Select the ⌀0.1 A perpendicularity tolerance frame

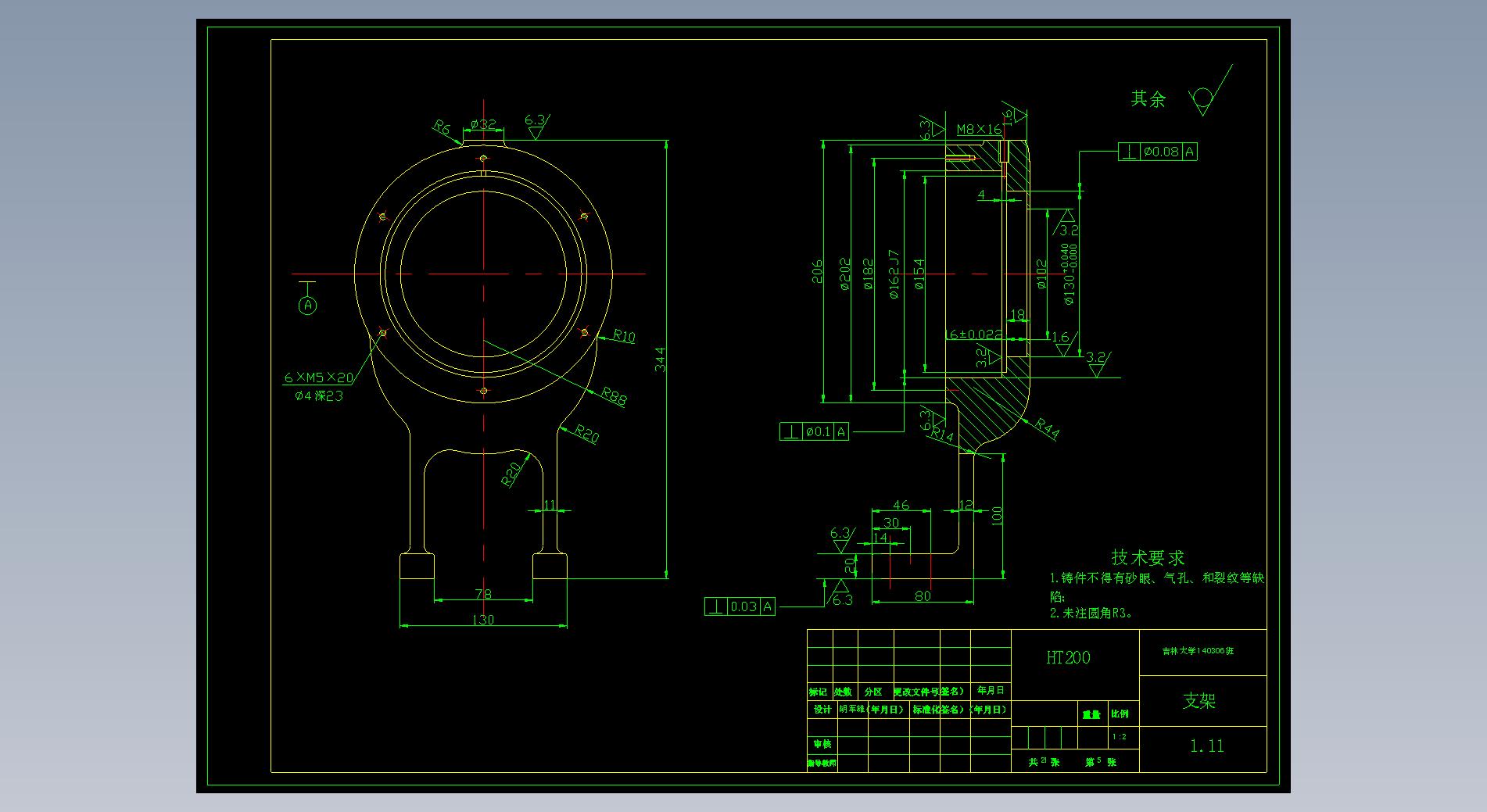point(814,431)
